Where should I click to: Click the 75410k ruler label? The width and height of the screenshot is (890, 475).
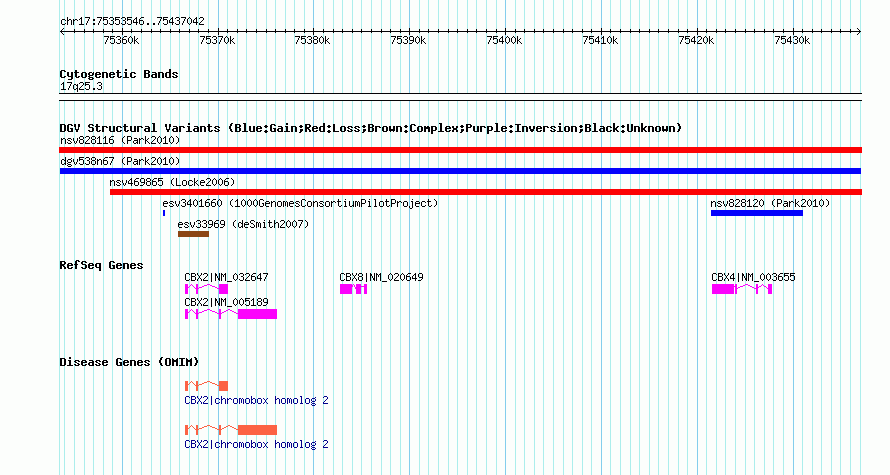[600, 41]
